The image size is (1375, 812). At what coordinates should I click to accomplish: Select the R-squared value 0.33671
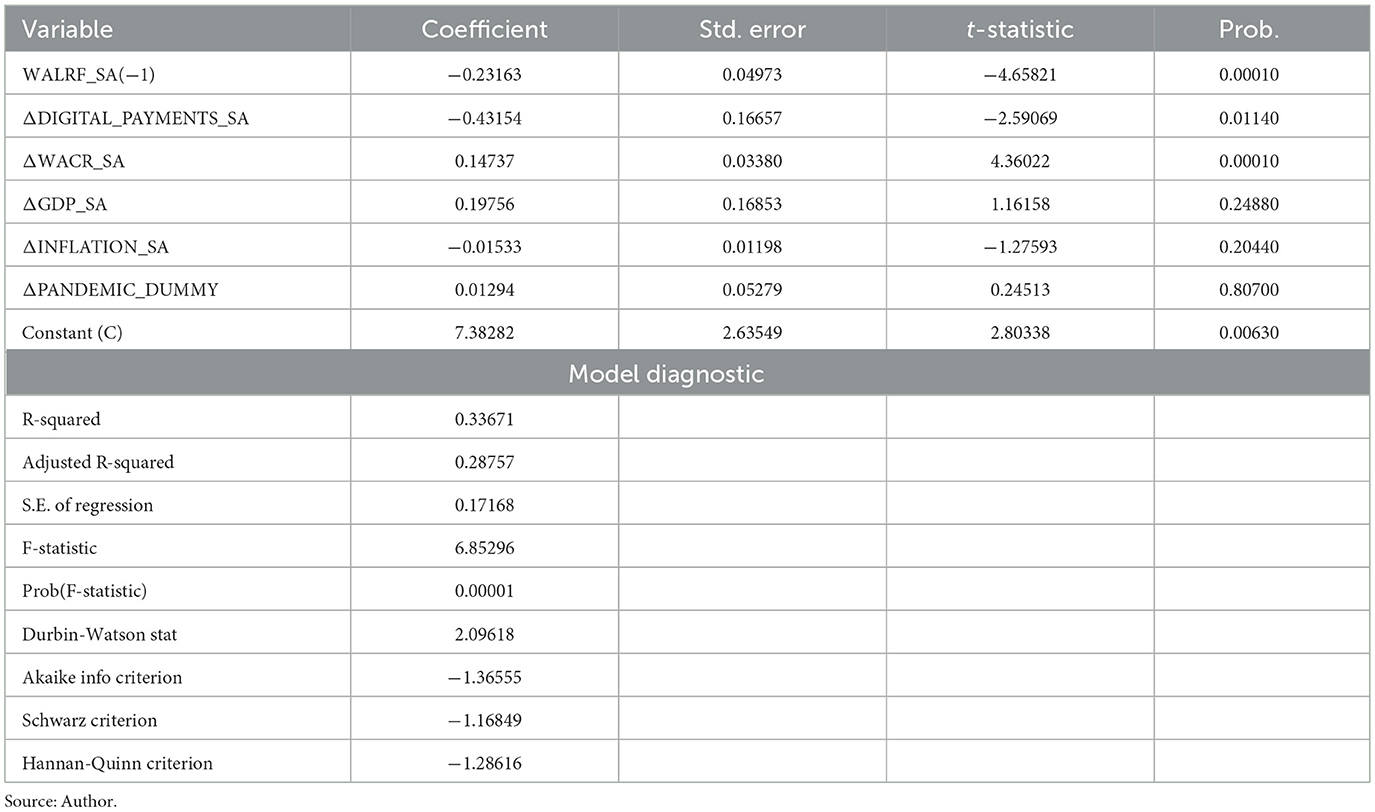point(484,419)
